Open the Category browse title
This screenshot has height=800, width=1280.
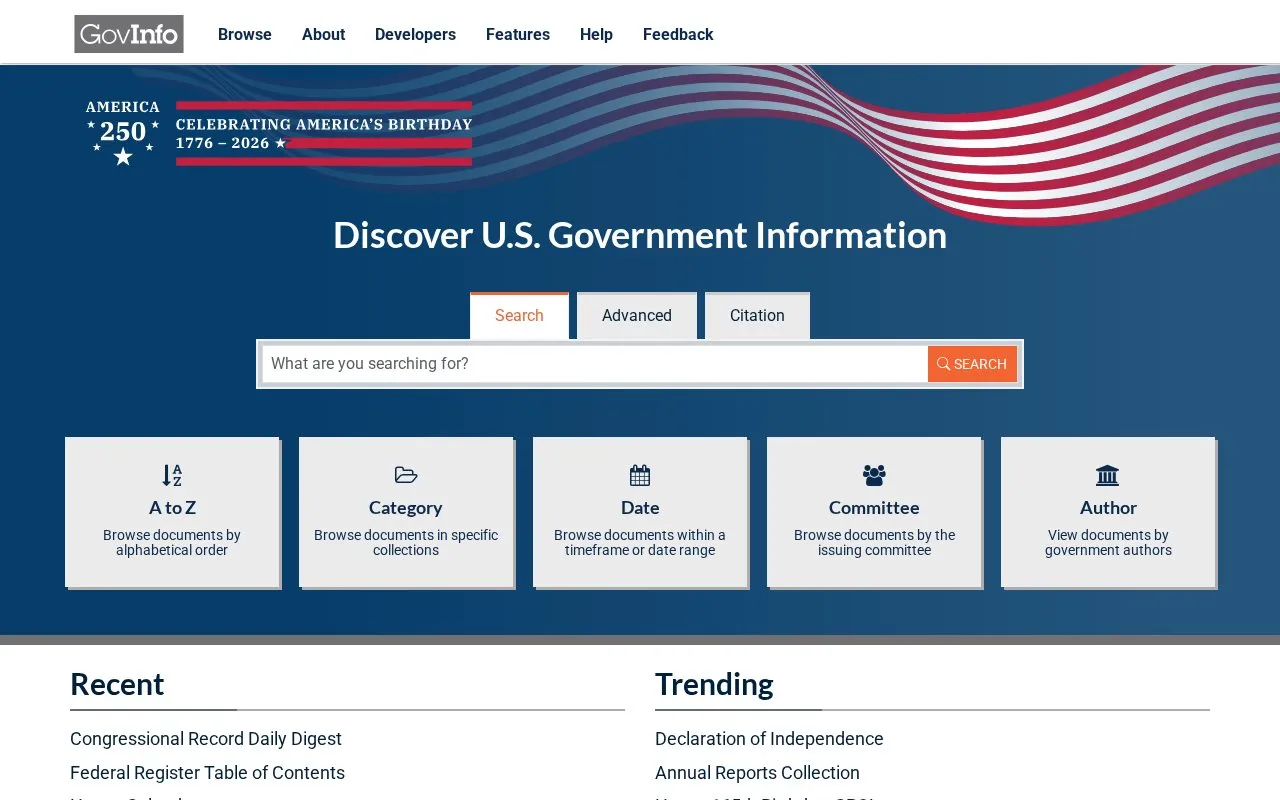(x=406, y=508)
